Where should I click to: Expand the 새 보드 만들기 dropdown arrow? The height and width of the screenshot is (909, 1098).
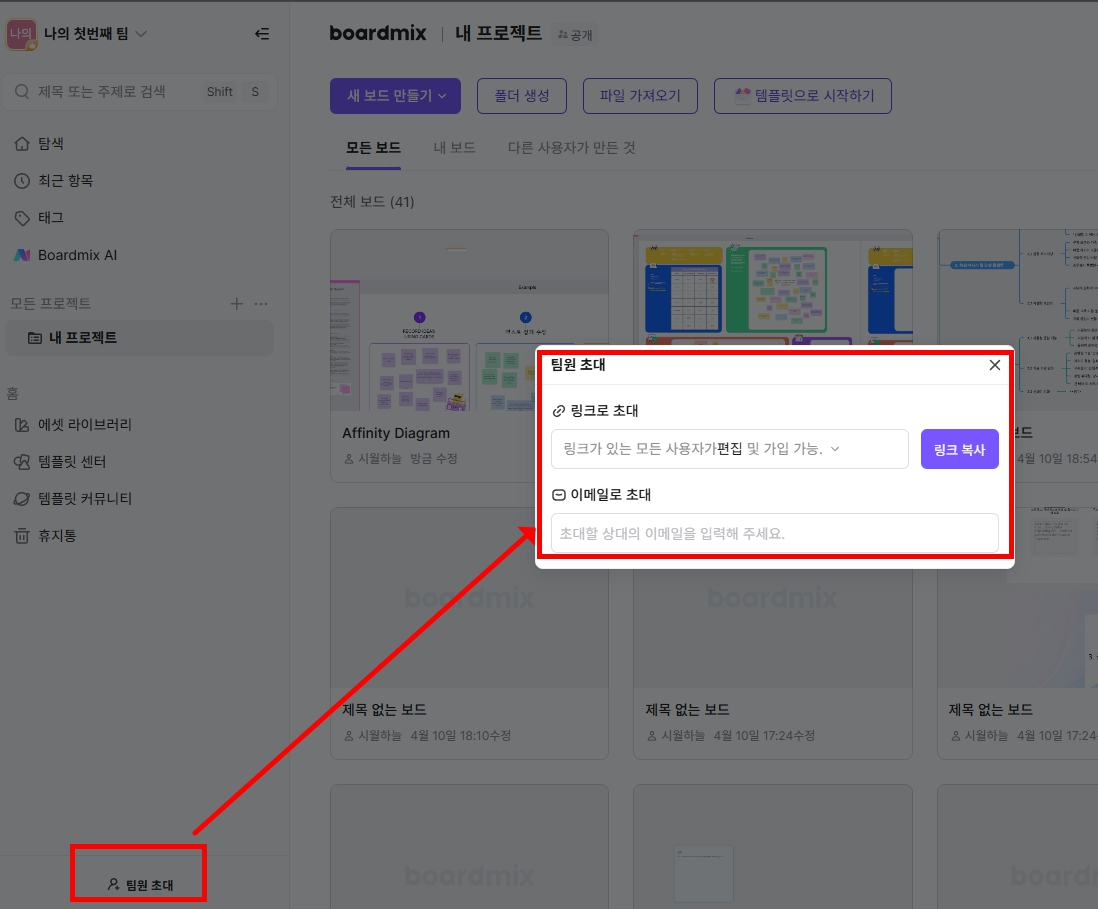point(443,95)
